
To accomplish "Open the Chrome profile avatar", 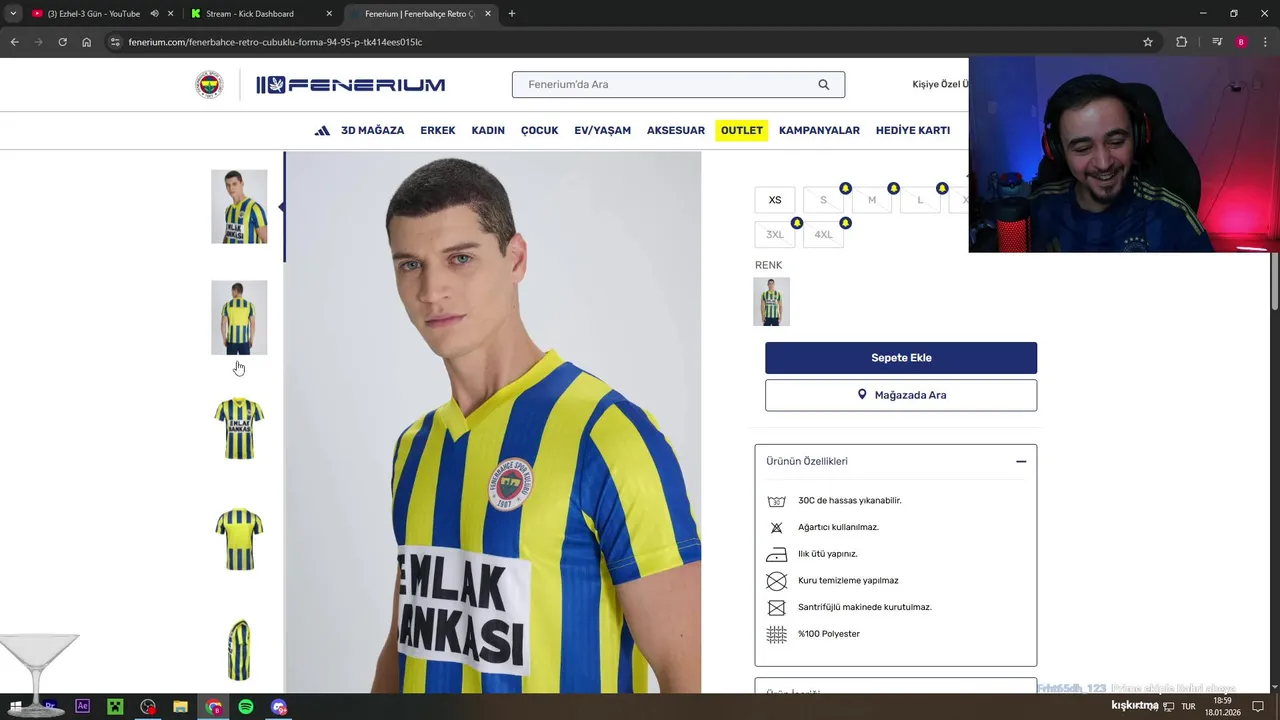I will (x=1241, y=42).
